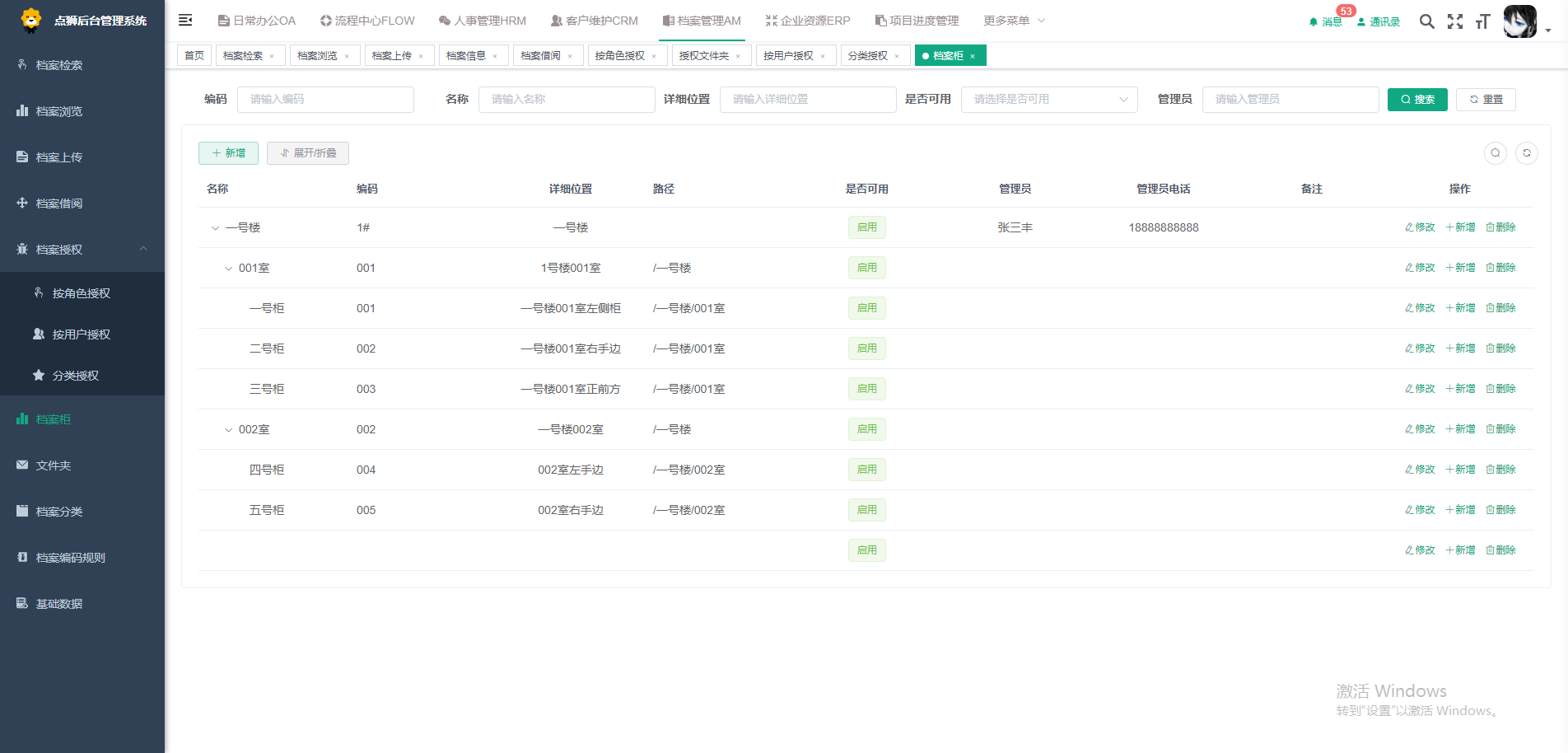
Task: Click the 点狮后台管理系统 logo
Action: (x=82, y=21)
